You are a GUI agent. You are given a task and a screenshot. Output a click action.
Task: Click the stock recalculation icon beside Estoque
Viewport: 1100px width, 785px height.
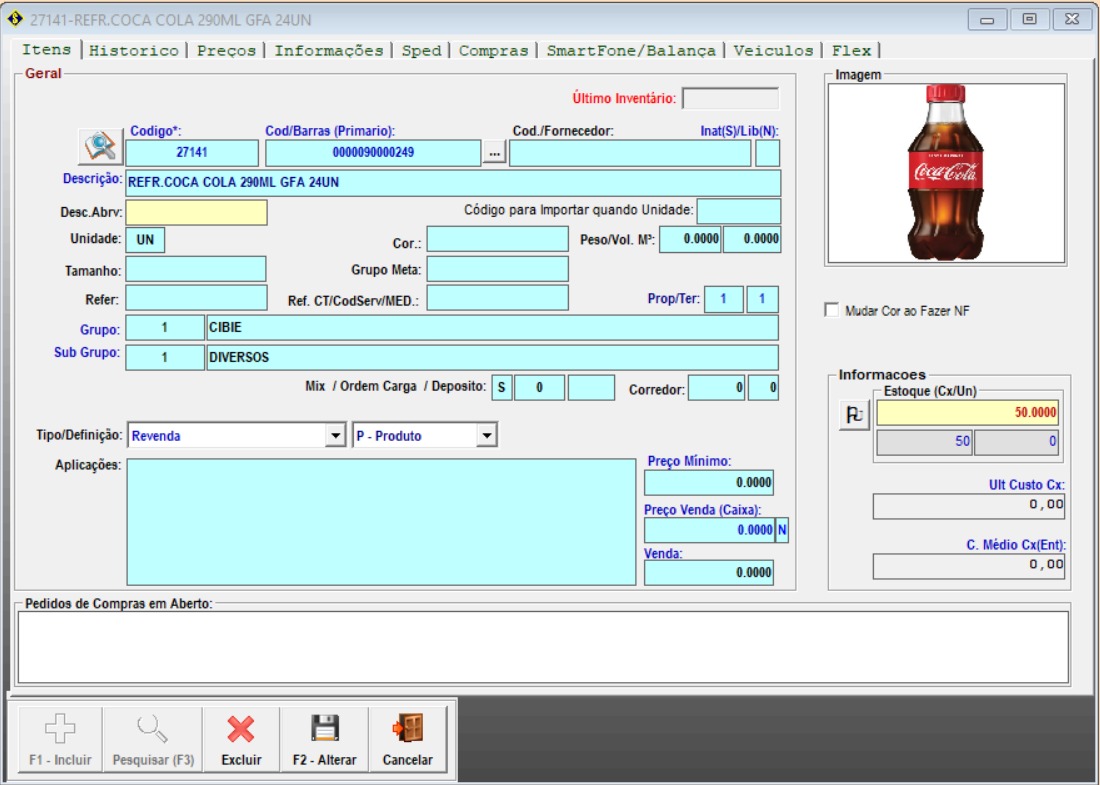854,416
